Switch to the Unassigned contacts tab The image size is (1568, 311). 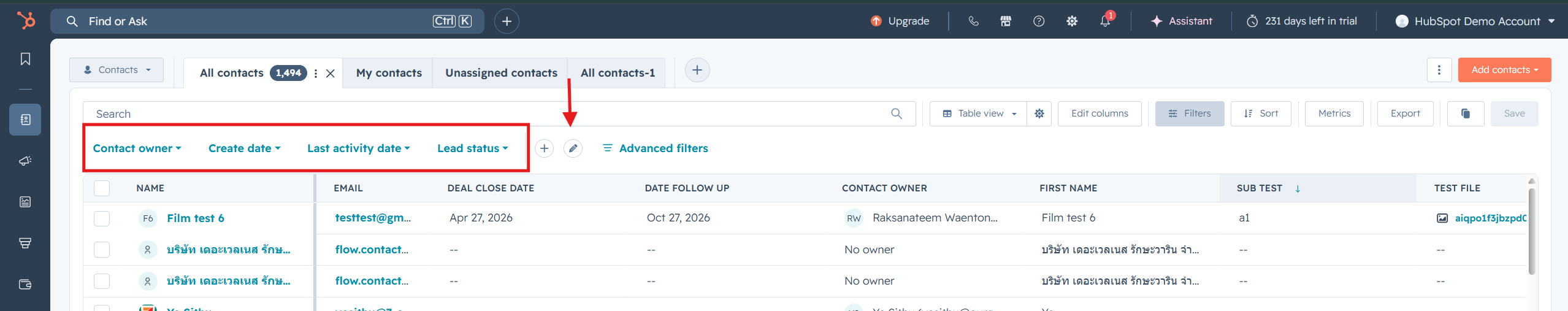pyautogui.click(x=501, y=73)
